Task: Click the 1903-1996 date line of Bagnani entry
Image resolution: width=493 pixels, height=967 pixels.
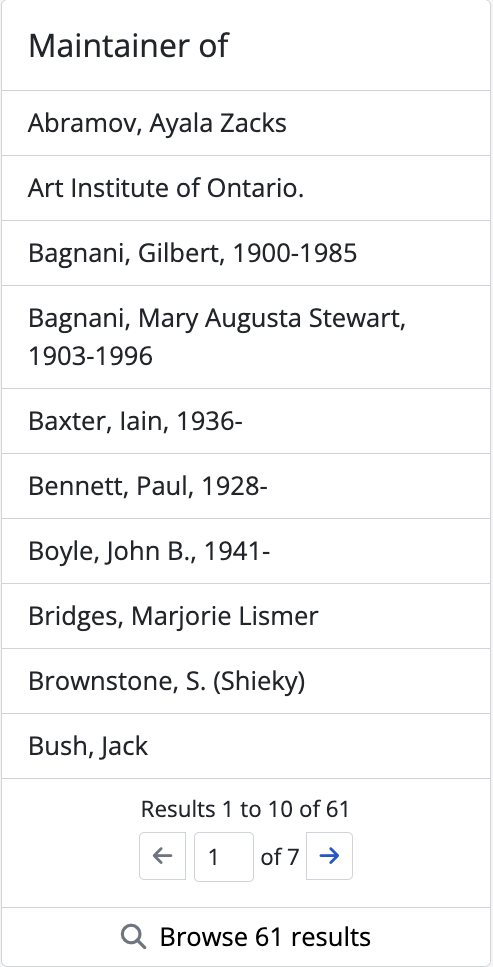Action: [91, 356]
